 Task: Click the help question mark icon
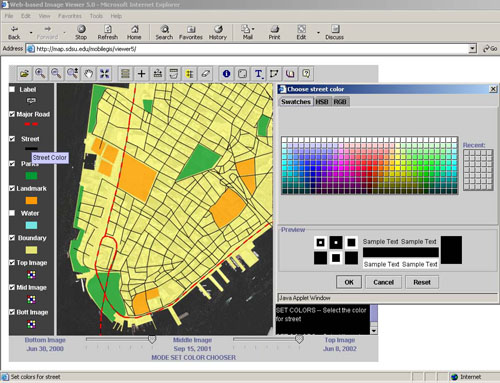tap(306, 74)
